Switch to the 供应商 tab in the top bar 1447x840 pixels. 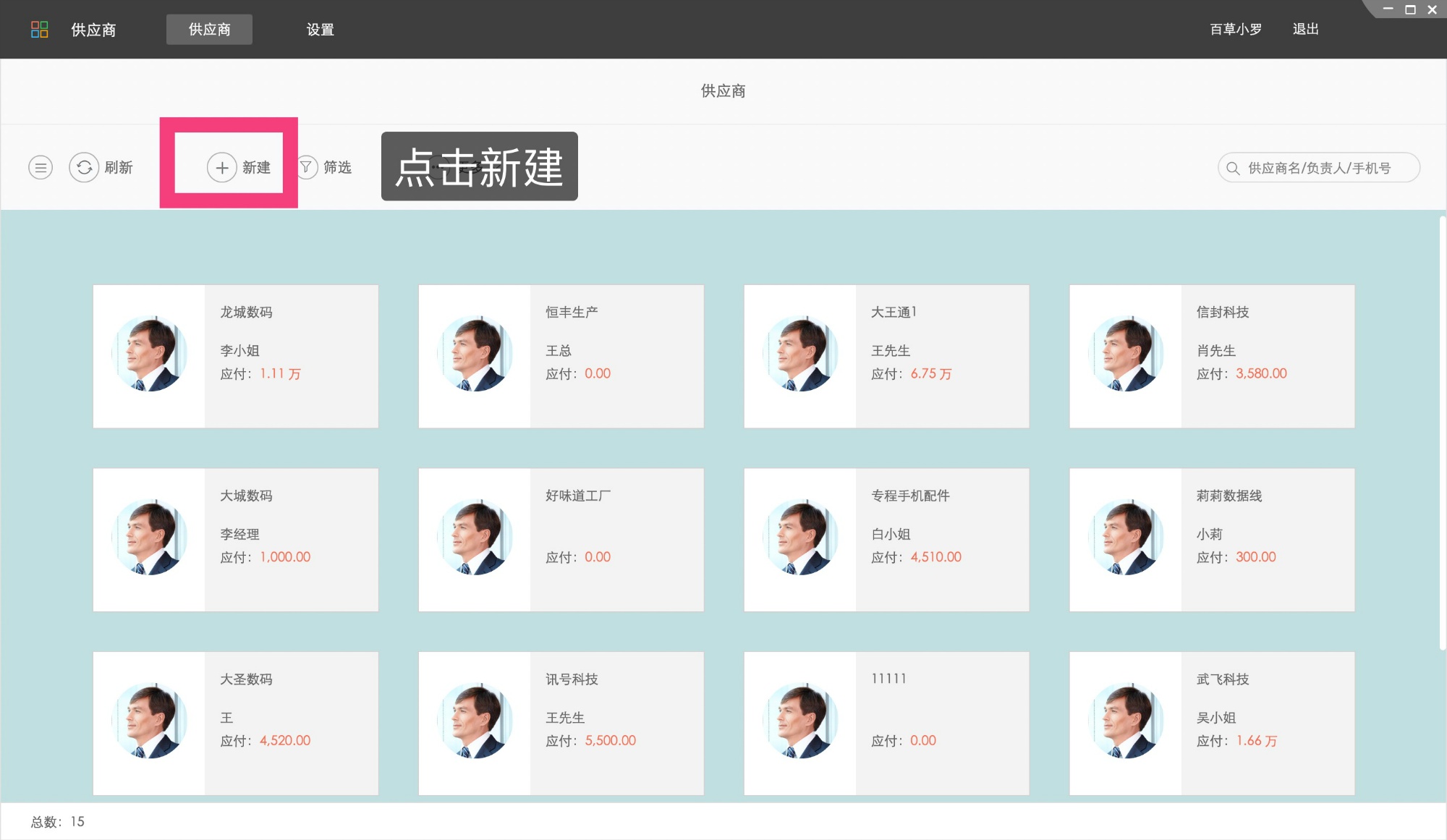209,29
